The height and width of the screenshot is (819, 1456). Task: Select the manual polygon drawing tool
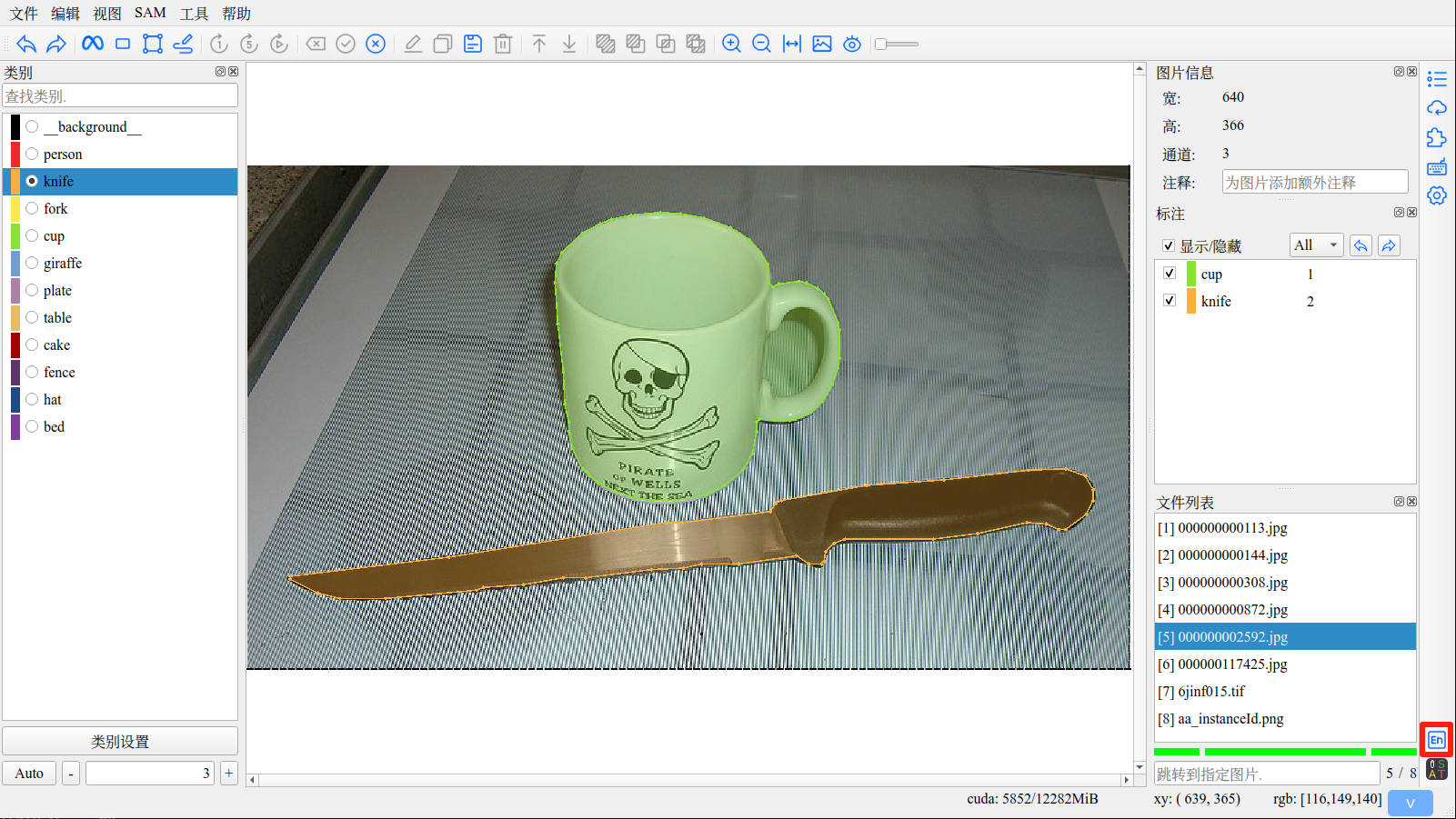153,44
